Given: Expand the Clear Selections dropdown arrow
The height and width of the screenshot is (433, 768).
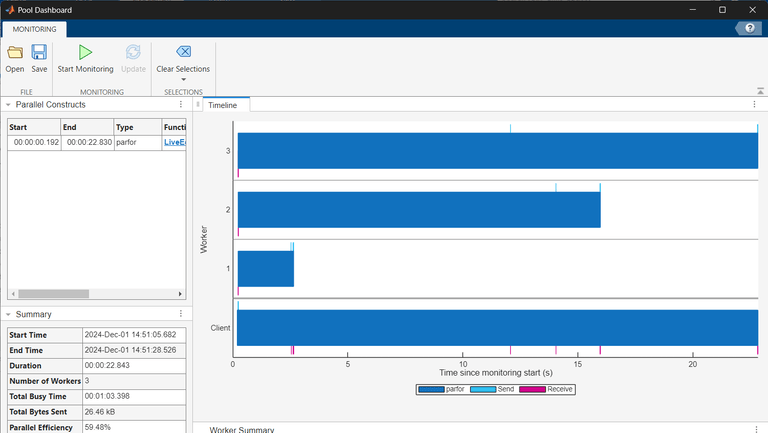Looking at the screenshot, I should pos(183,79).
